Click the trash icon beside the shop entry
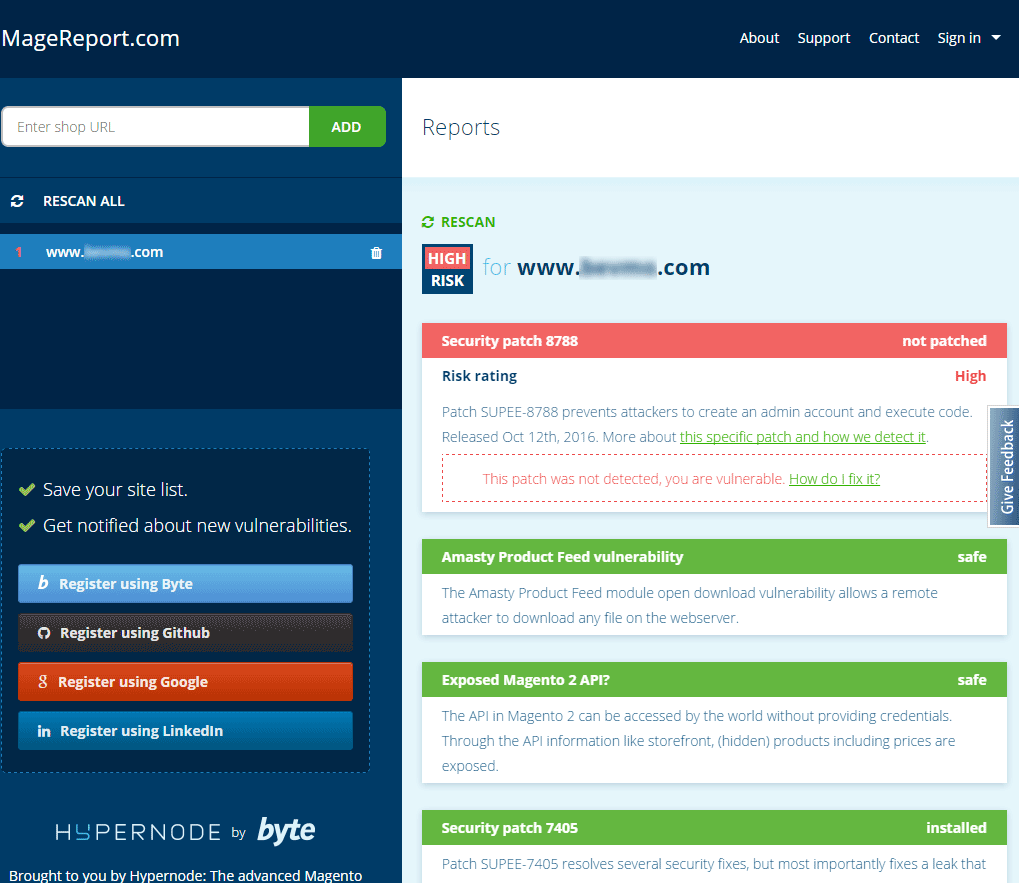This screenshot has height=883, width=1019. [x=376, y=253]
